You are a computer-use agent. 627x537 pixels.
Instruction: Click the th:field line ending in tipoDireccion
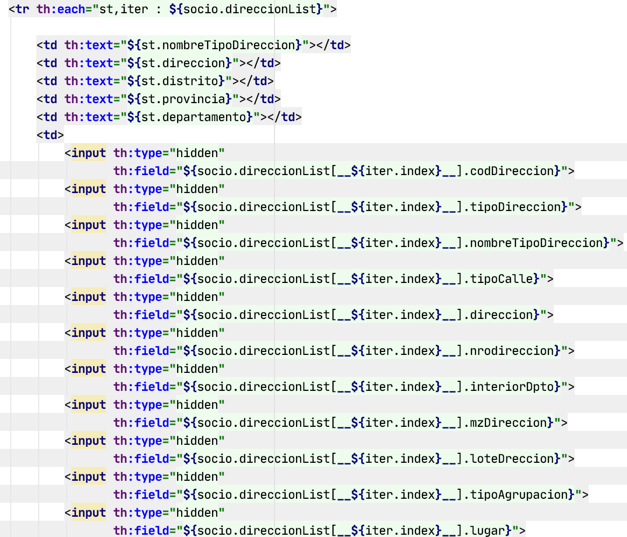coord(347,207)
